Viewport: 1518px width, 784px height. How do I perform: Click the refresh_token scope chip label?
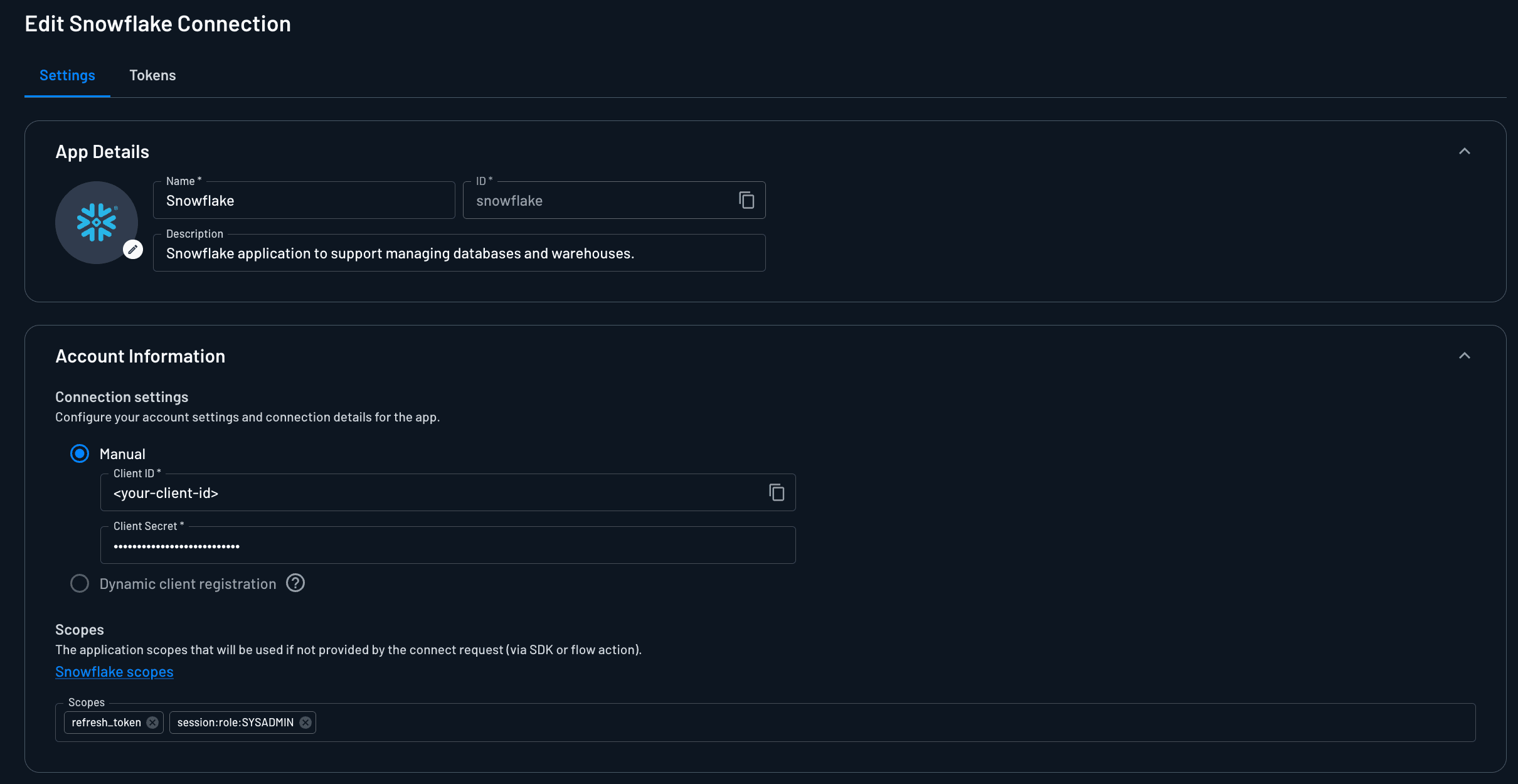[106, 723]
